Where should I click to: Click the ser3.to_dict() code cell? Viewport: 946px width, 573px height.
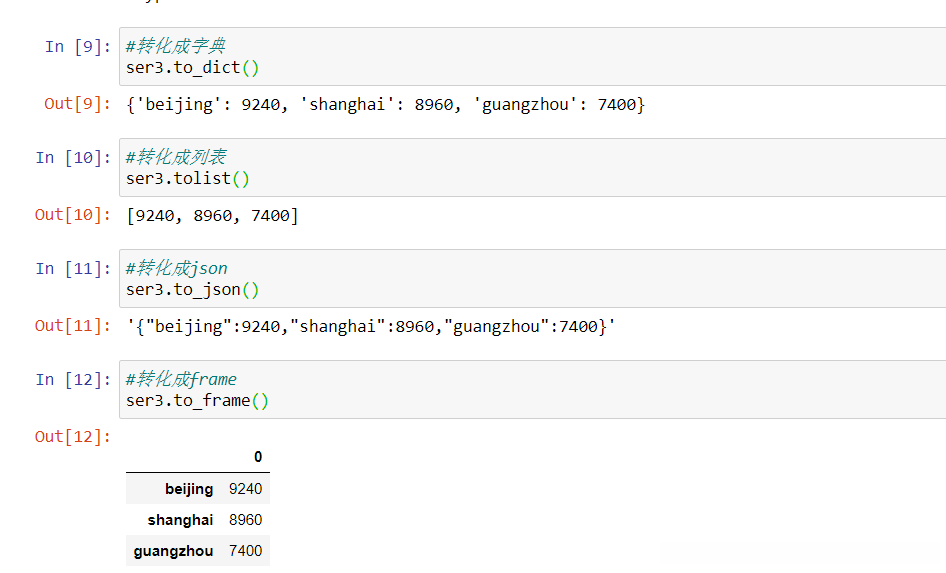point(530,57)
